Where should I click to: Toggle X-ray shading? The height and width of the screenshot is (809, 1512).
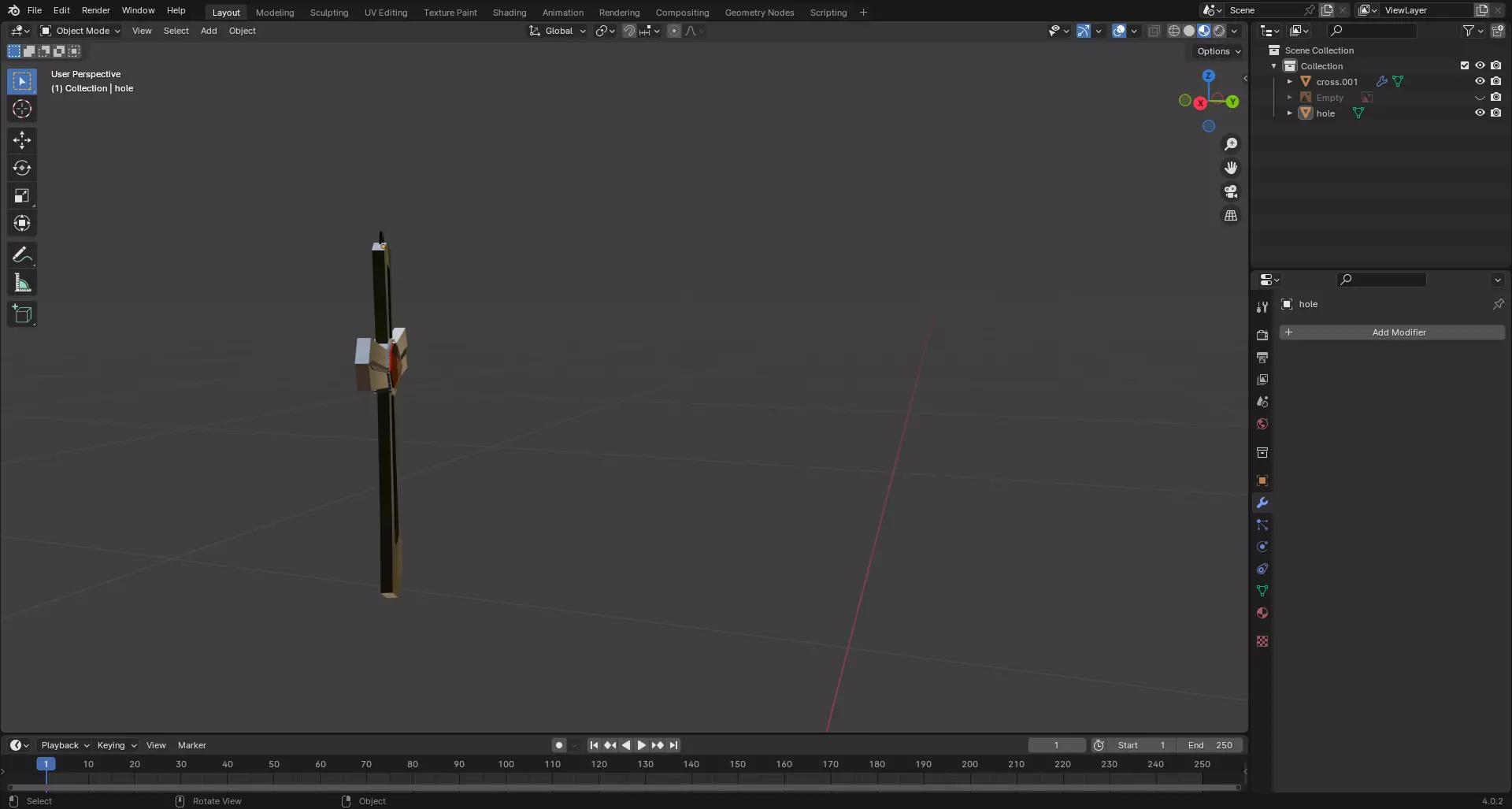click(x=1154, y=31)
